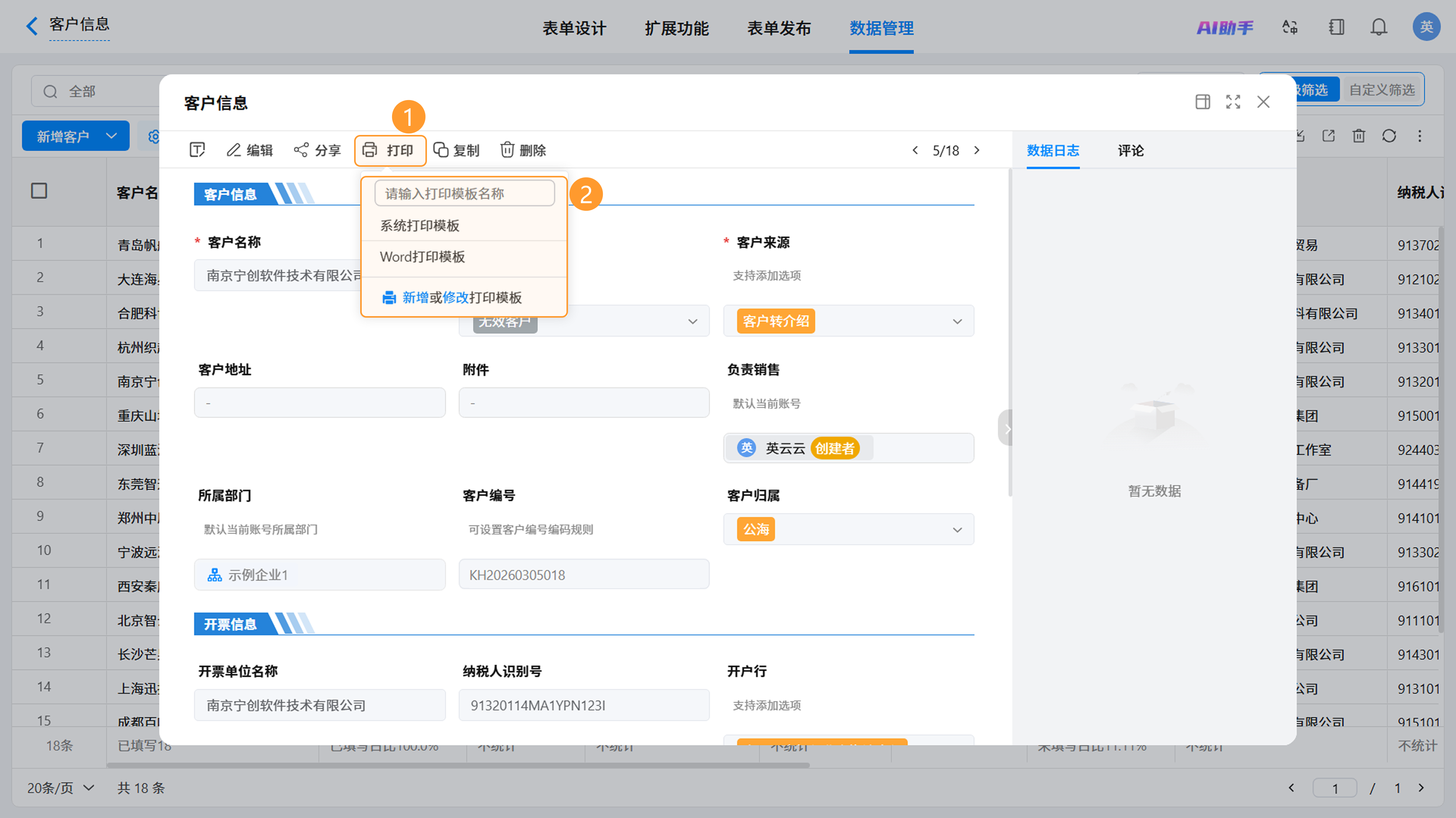Screen dimensions: 1456x818
Task: Click the 英 user avatar
Action: click(1426, 27)
